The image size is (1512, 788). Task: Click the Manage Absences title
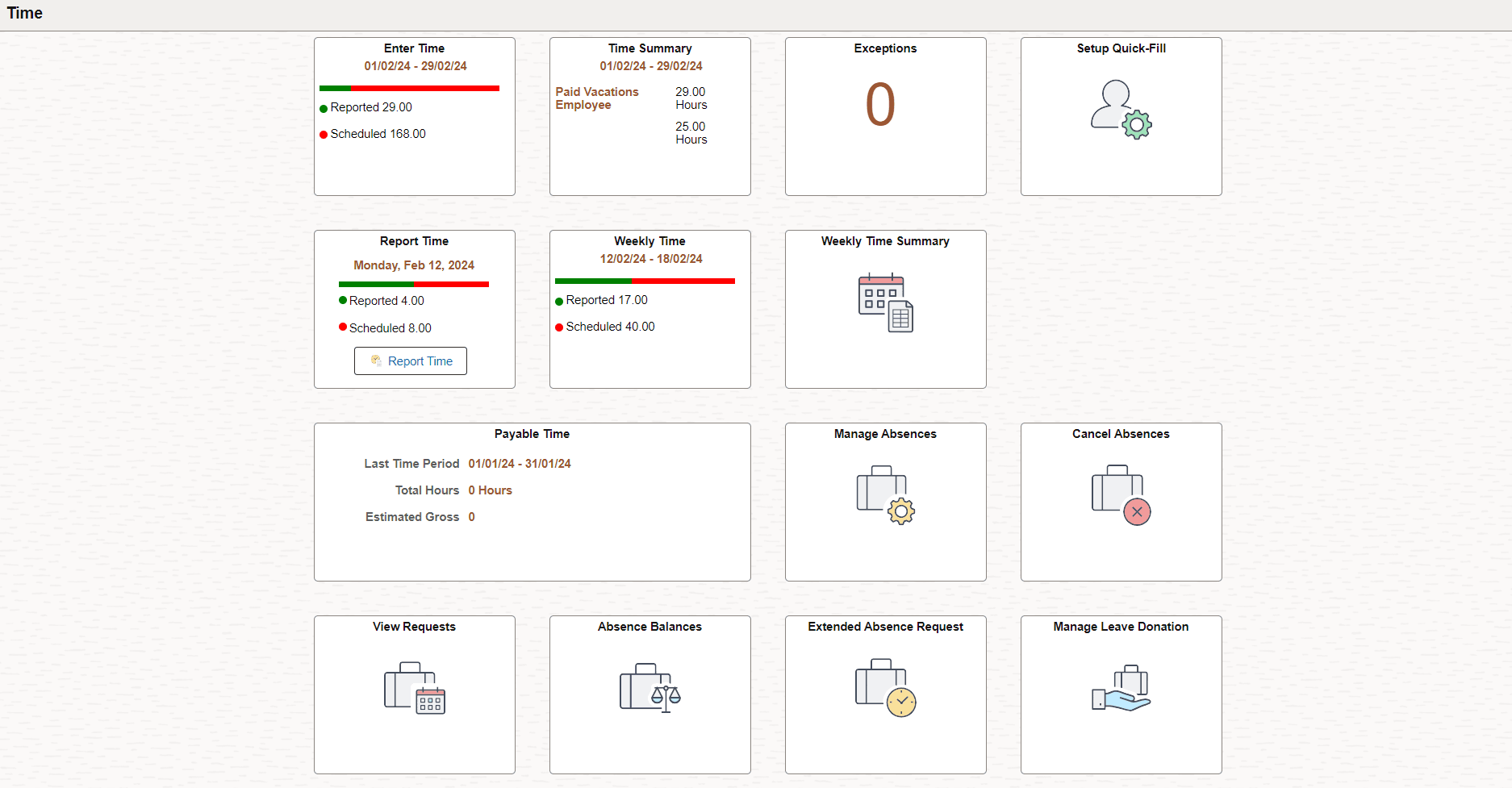pyautogui.click(x=885, y=434)
